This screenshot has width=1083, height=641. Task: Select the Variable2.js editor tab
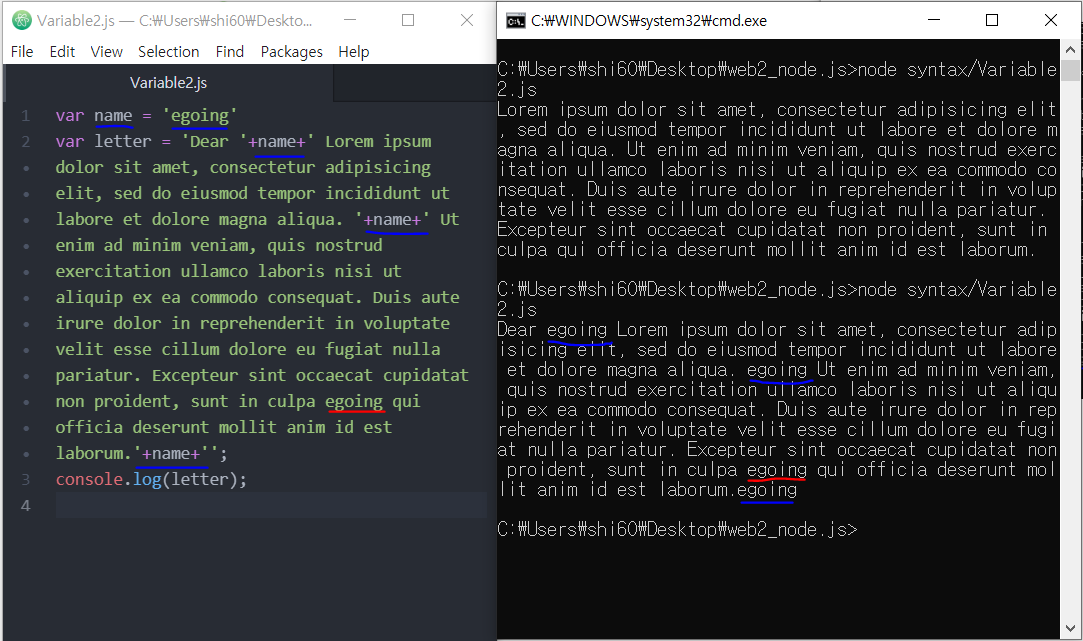(169, 83)
